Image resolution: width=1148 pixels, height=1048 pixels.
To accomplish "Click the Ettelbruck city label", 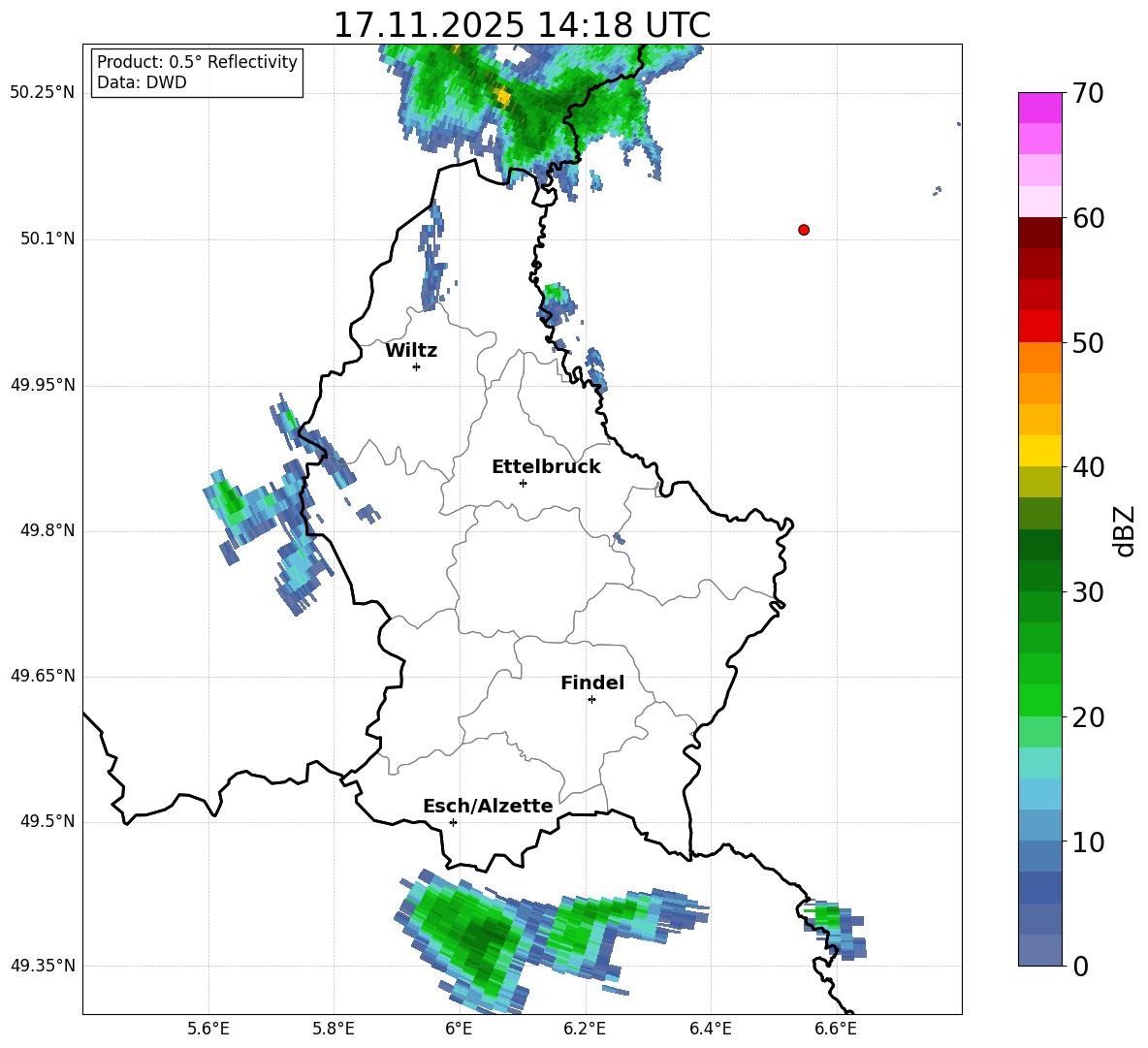I will point(546,467).
